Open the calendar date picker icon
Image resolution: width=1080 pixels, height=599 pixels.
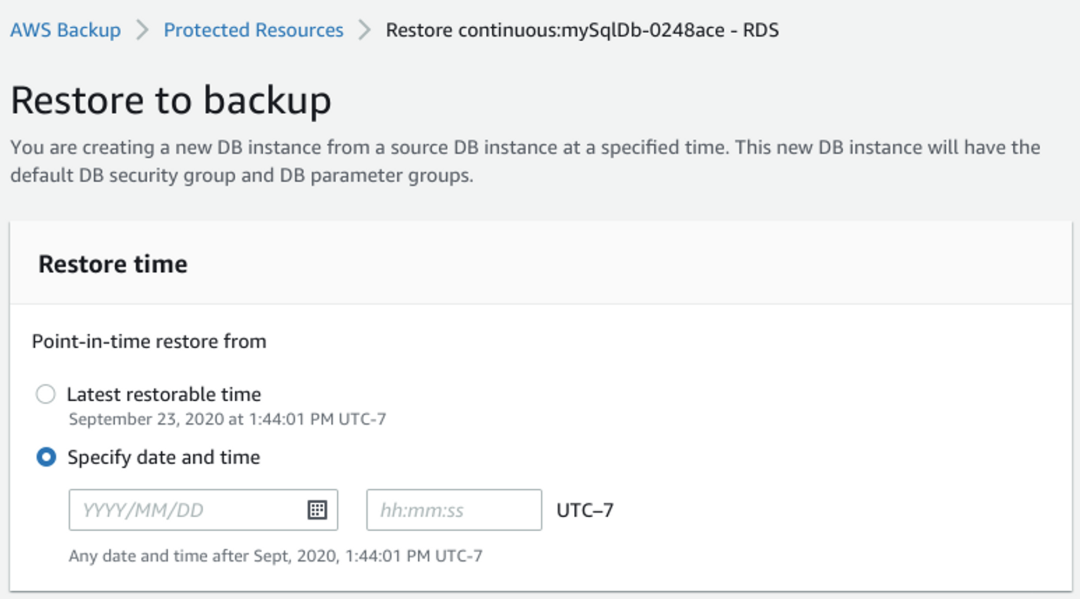click(317, 510)
